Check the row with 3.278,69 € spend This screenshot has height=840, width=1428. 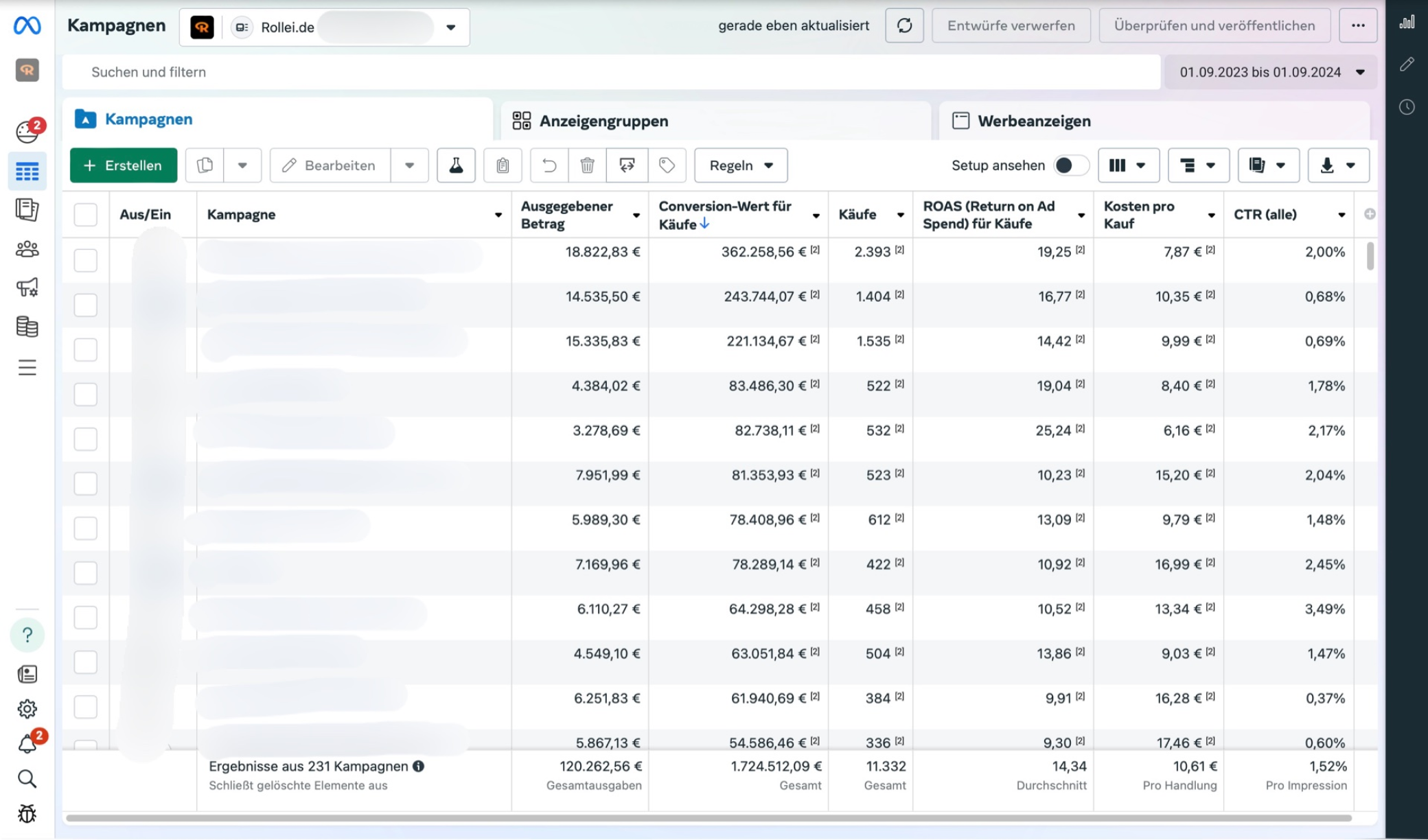click(85, 439)
